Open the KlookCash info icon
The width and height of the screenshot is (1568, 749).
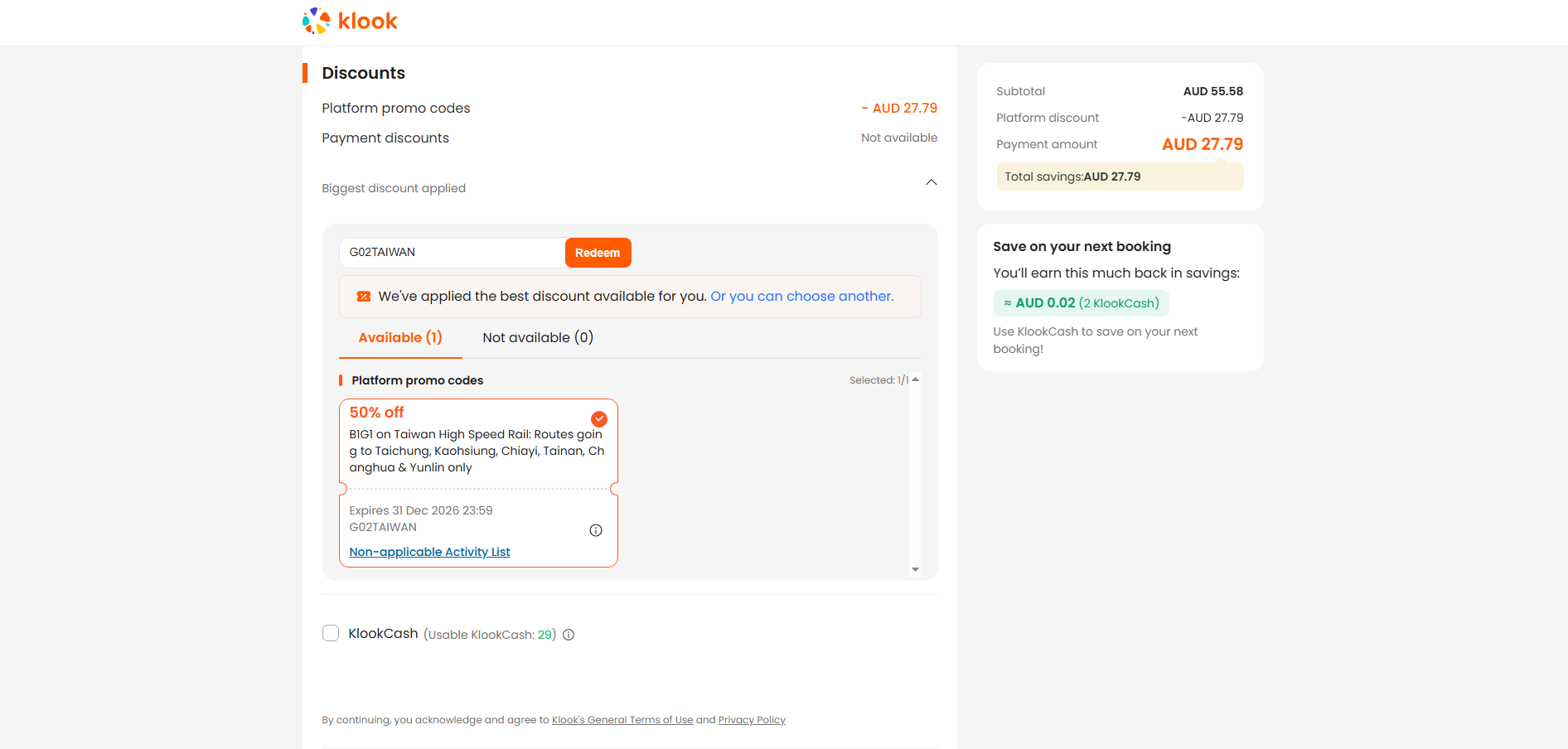pos(569,635)
